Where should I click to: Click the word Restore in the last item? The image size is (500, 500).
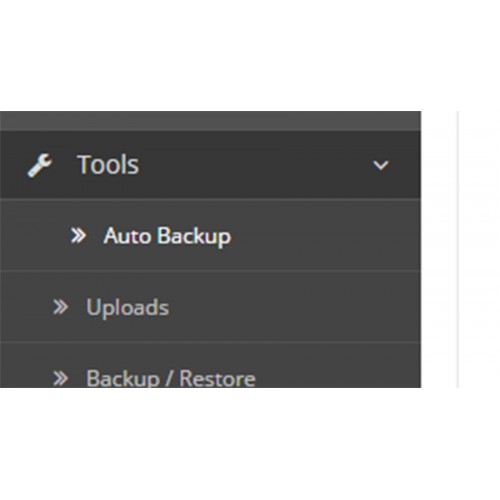click(x=217, y=379)
